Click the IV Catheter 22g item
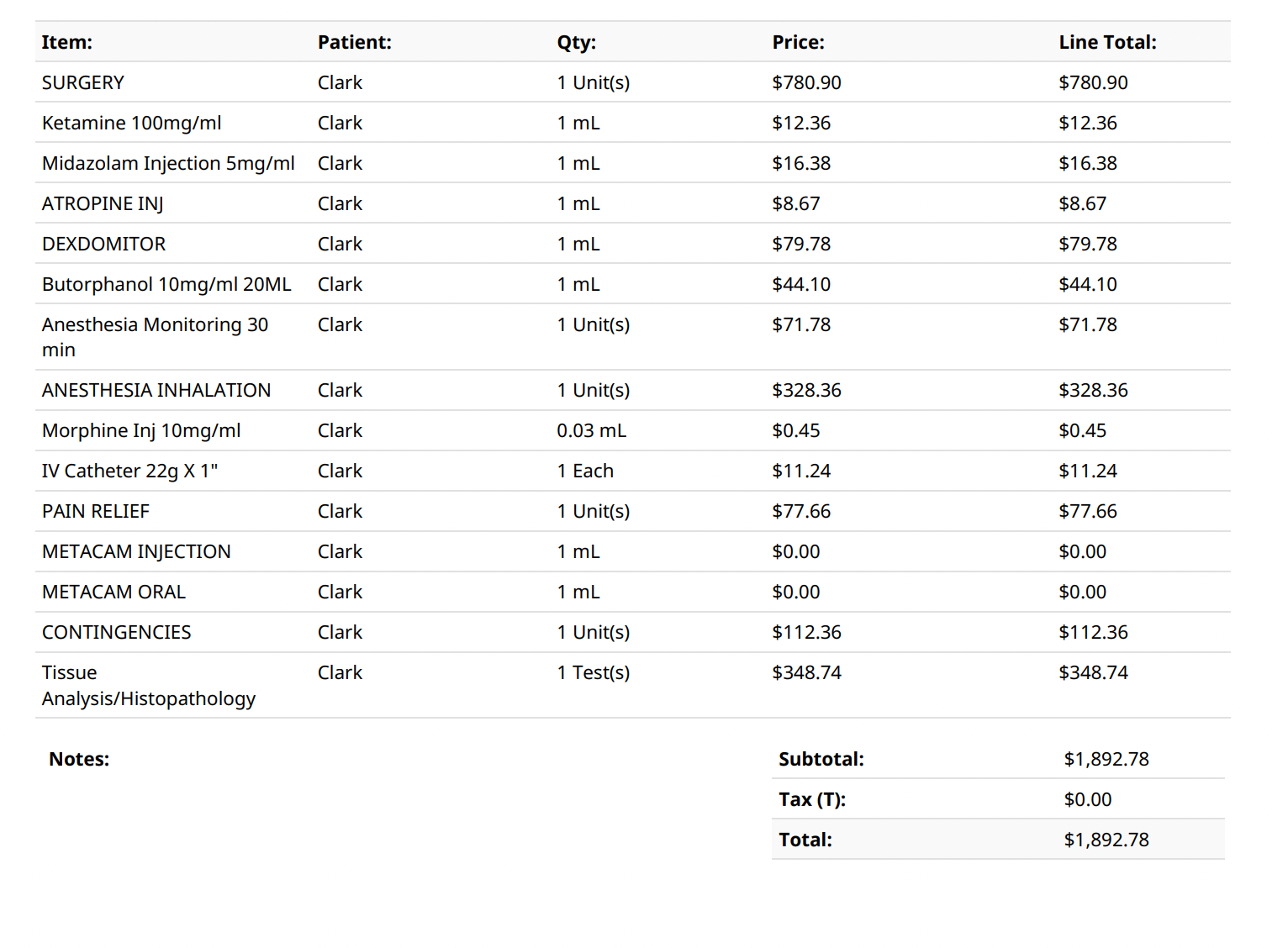The width and height of the screenshot is (1288, 948). [129, 471]
